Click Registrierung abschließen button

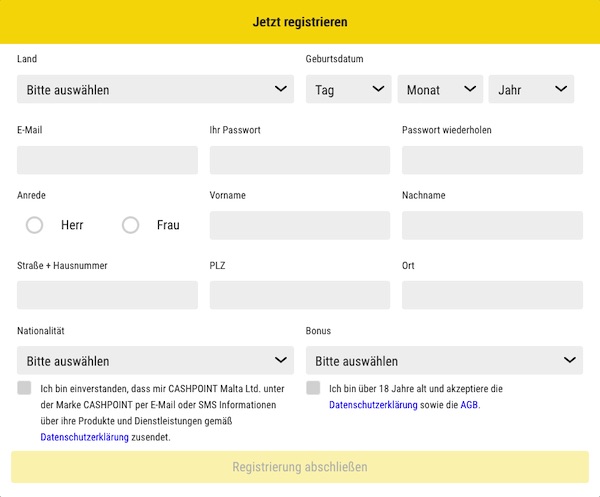point(300,467)
